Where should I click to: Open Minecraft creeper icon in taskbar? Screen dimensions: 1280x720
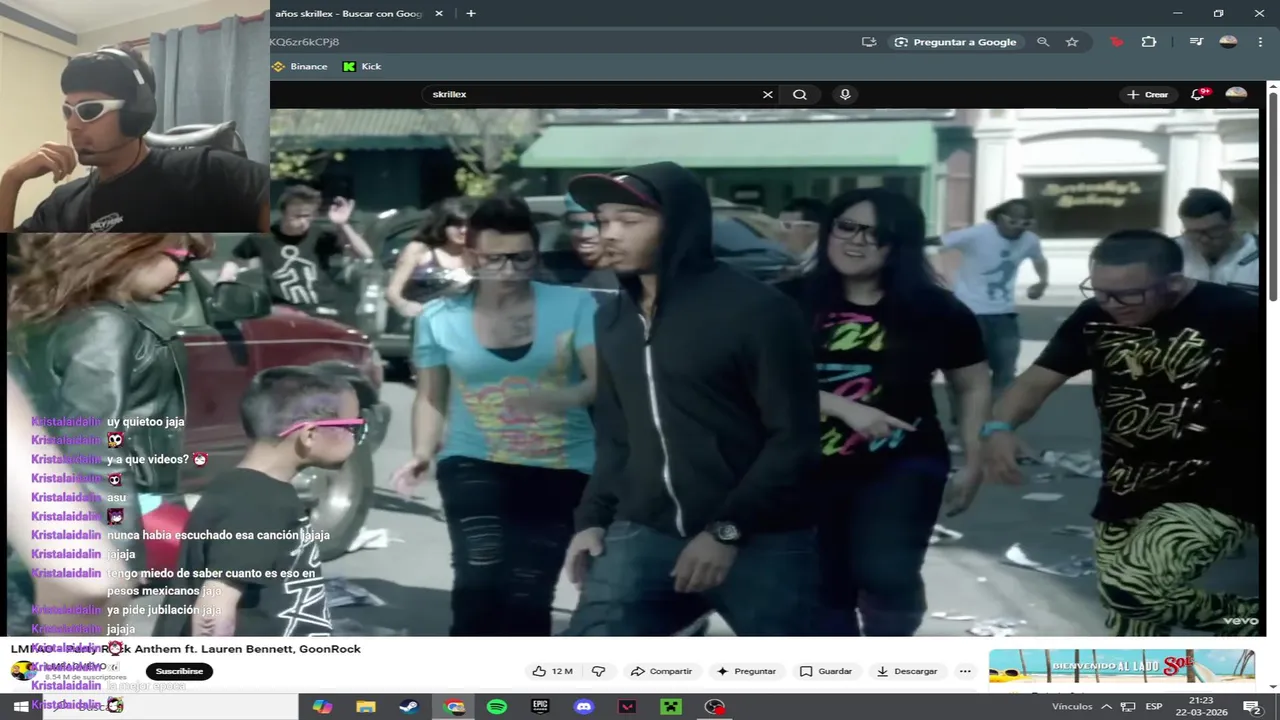pyautogui.click(x=670, y=706)
